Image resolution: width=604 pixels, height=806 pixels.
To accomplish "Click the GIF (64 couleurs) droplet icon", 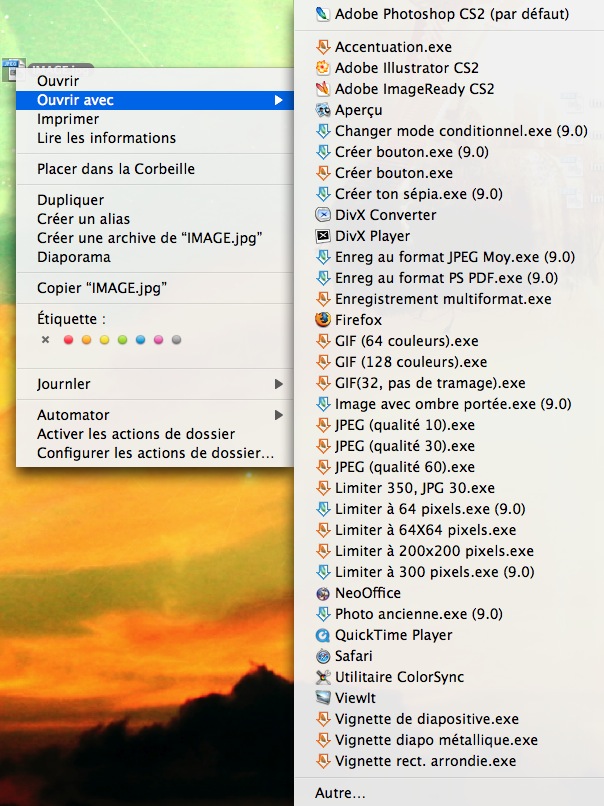I will coord(322,341).
